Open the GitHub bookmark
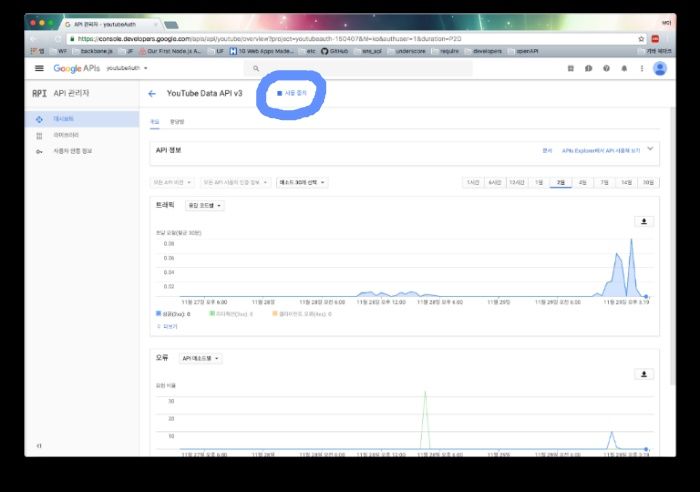Screen dimensions: 700x492 (334, 51)
